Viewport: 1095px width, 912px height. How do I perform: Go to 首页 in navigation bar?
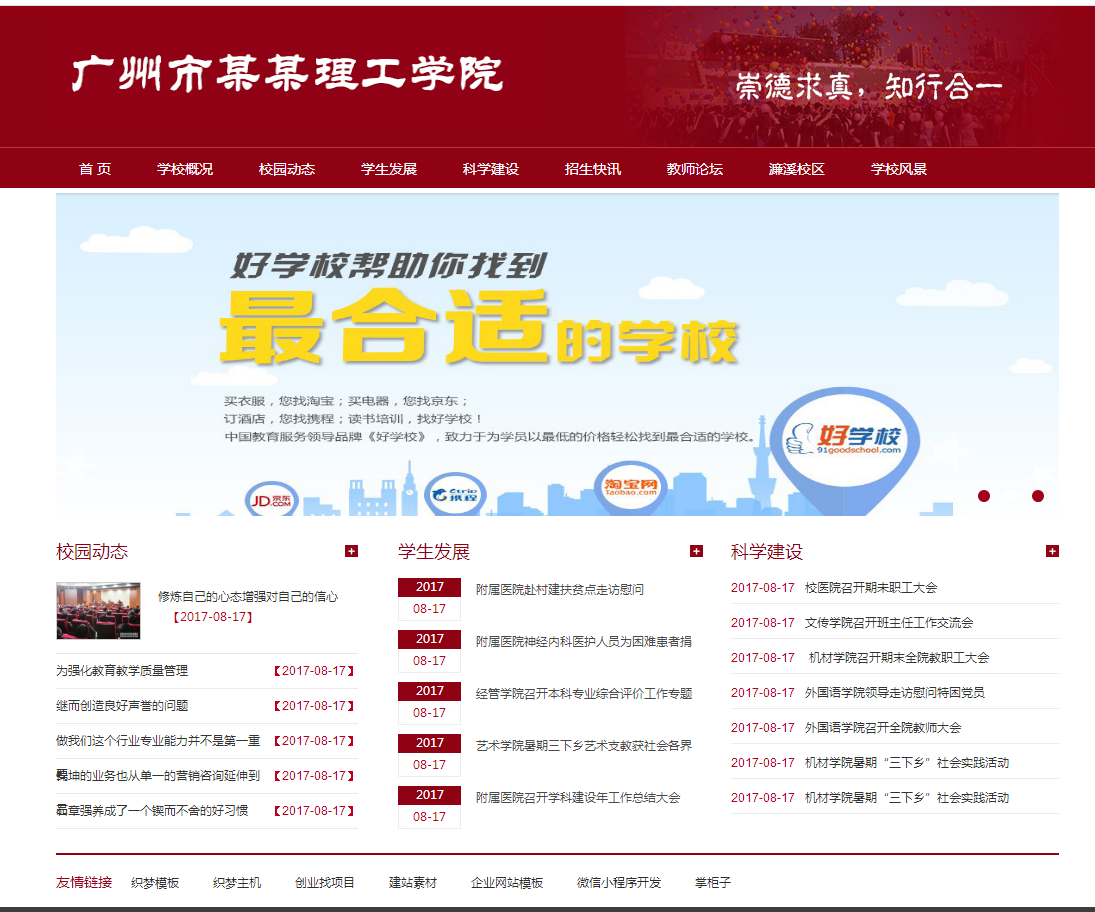click(x=95, y=169)
